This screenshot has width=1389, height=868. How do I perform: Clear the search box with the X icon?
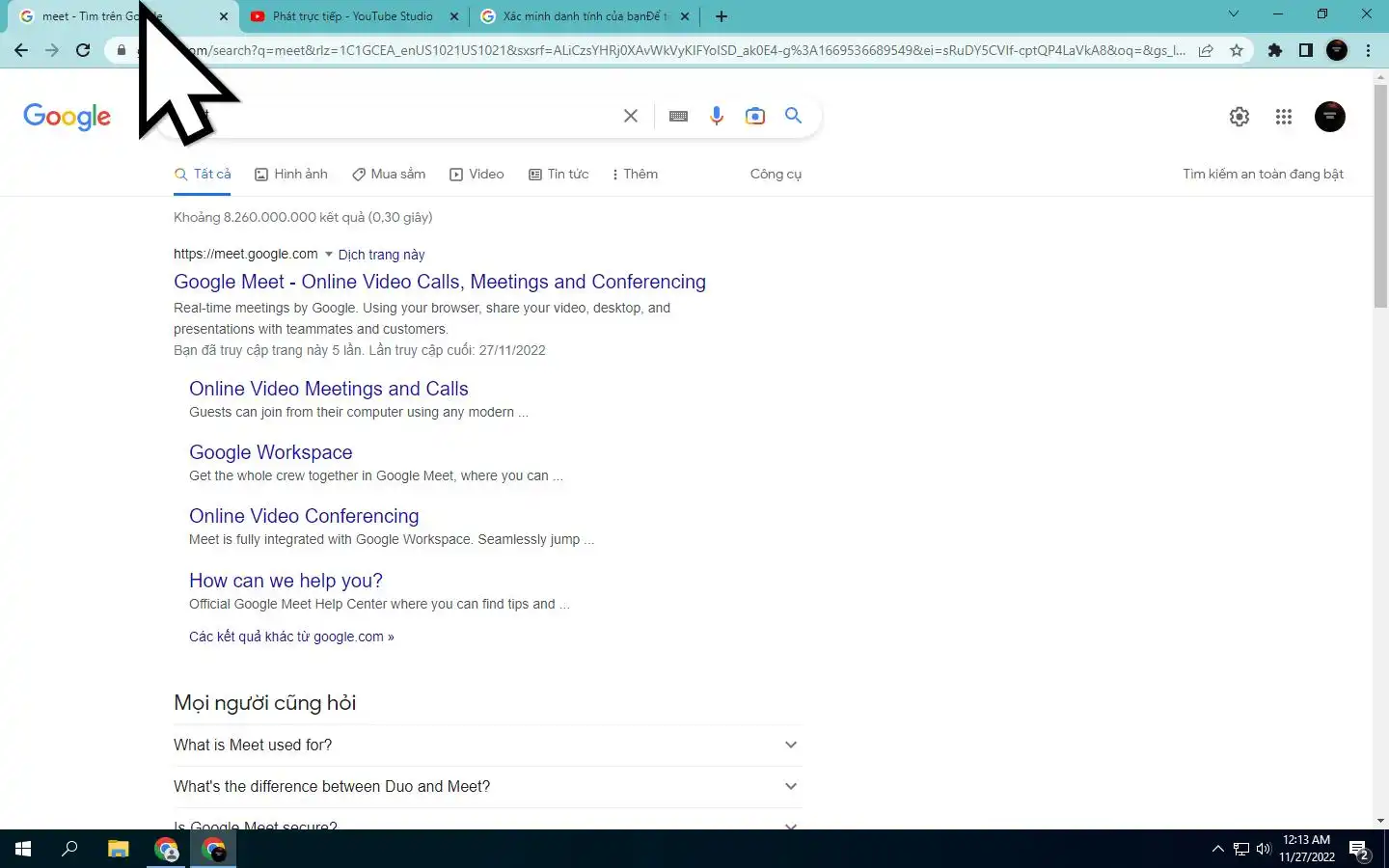coord(631,116)
